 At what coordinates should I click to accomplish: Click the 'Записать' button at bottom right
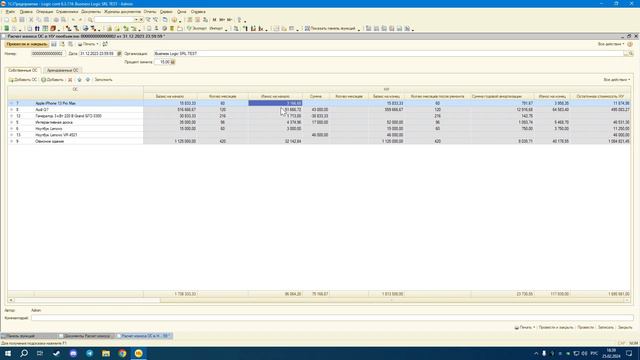point(606,327)
